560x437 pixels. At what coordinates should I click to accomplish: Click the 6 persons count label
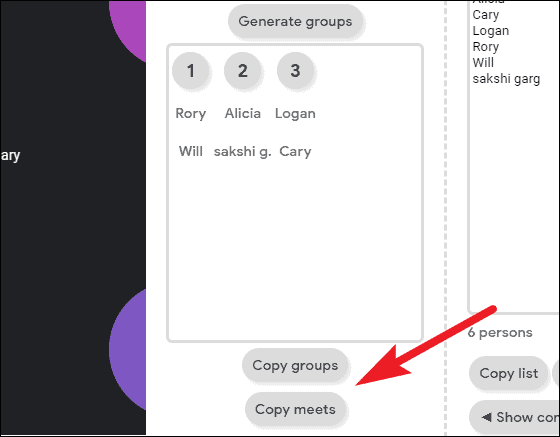pos(500,332)
